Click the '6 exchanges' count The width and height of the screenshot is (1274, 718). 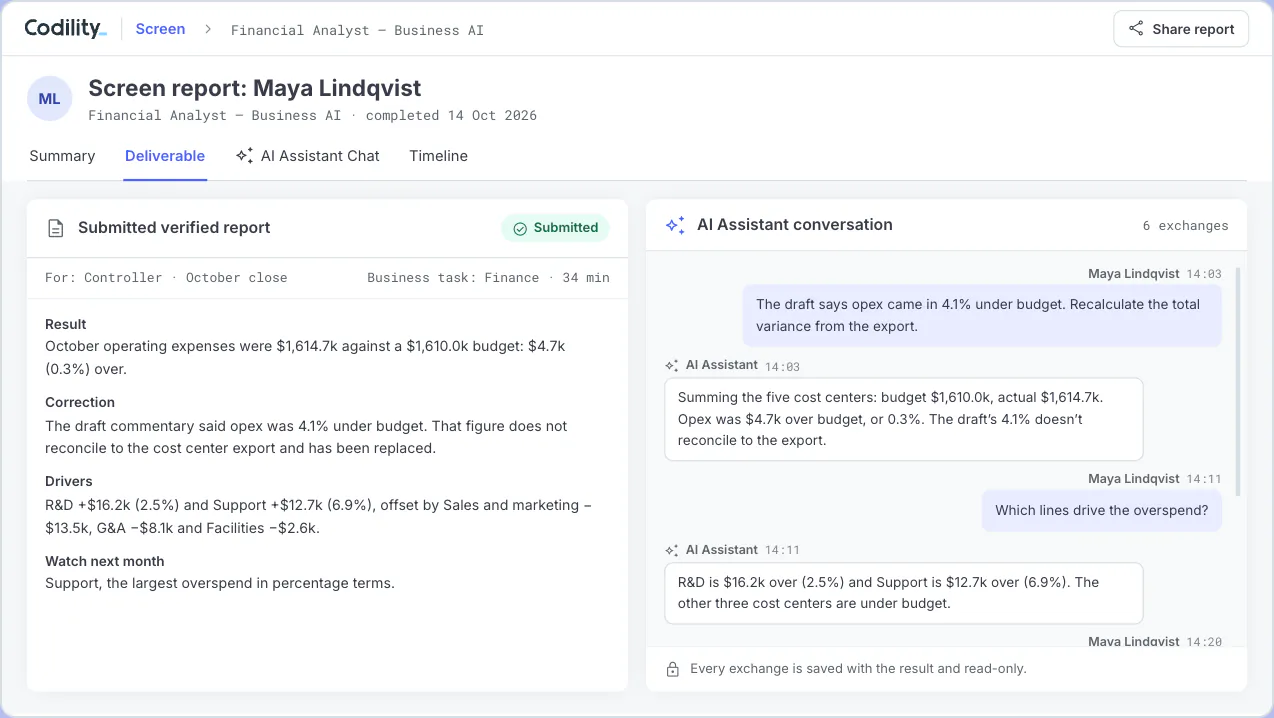pos(1185,226)
